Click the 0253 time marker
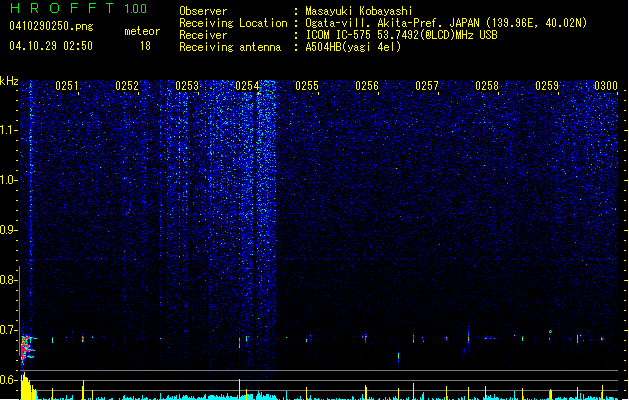Screen dimensions: 629x400 pyautogui.click(x=187, y=86)
